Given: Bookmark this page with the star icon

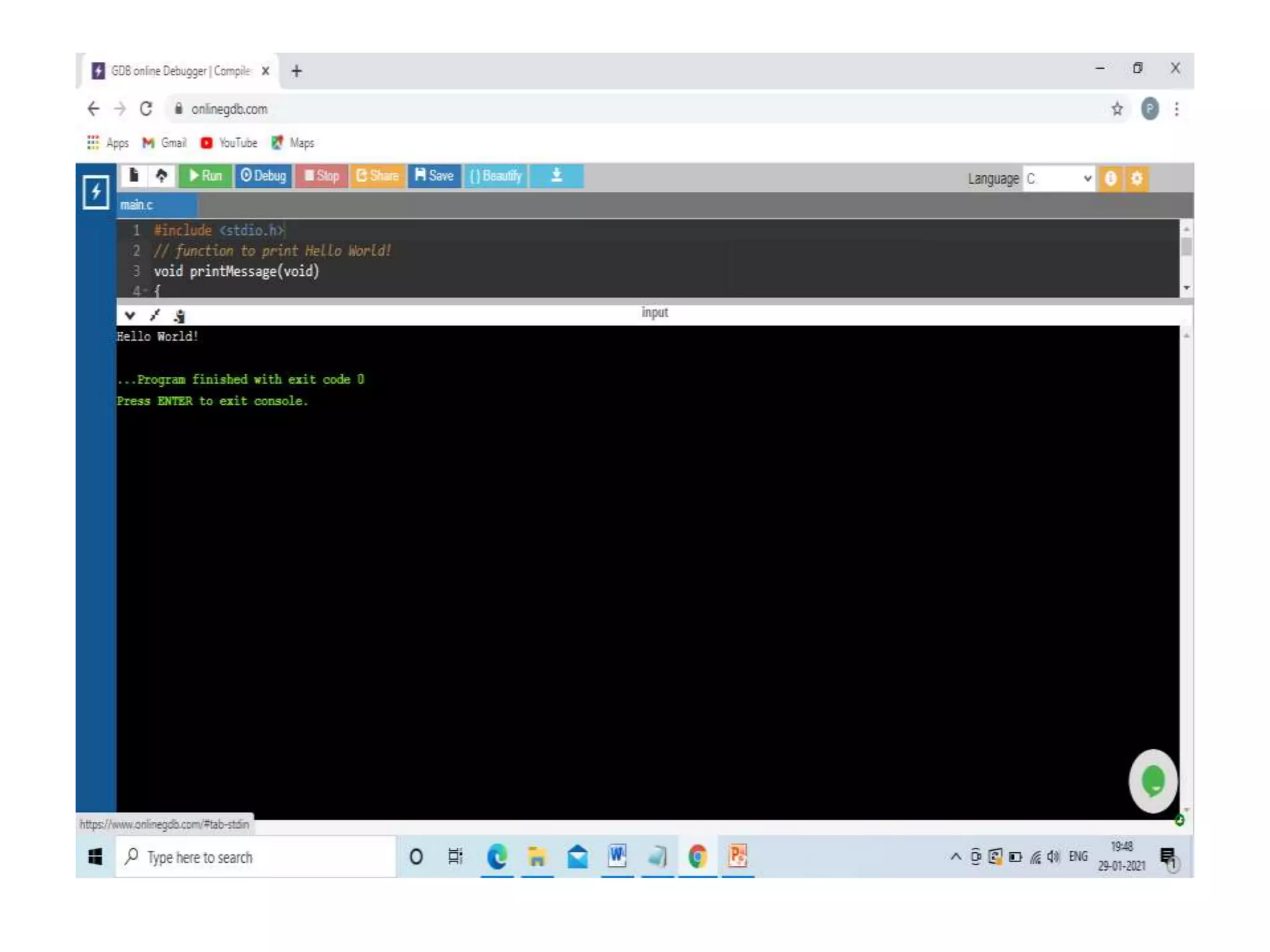Looking at the screenshot, I should [1117, 109].
